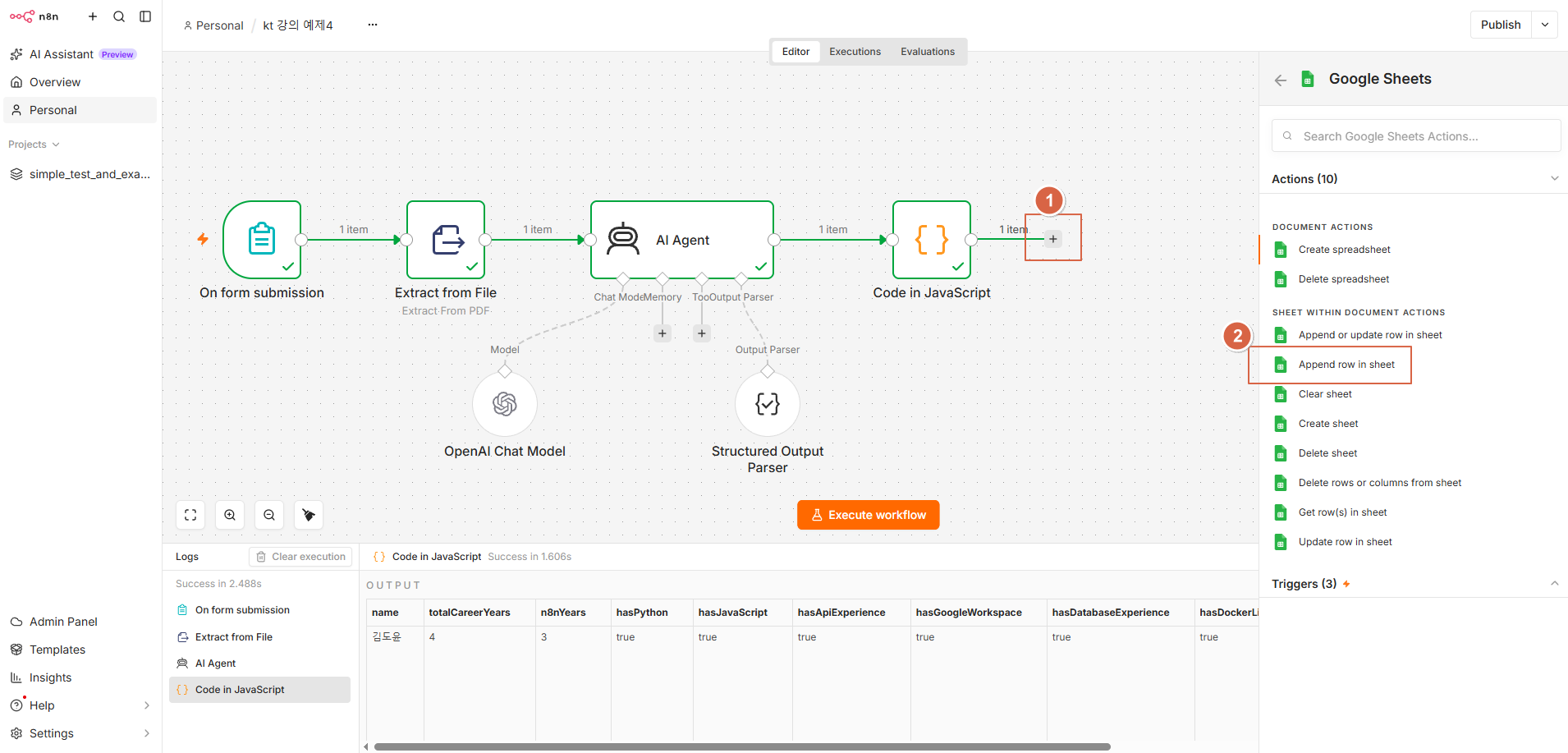Screen dimensions: 1568x753
Task: Click the tidy up nodes icon
Action: click(309, 515)
